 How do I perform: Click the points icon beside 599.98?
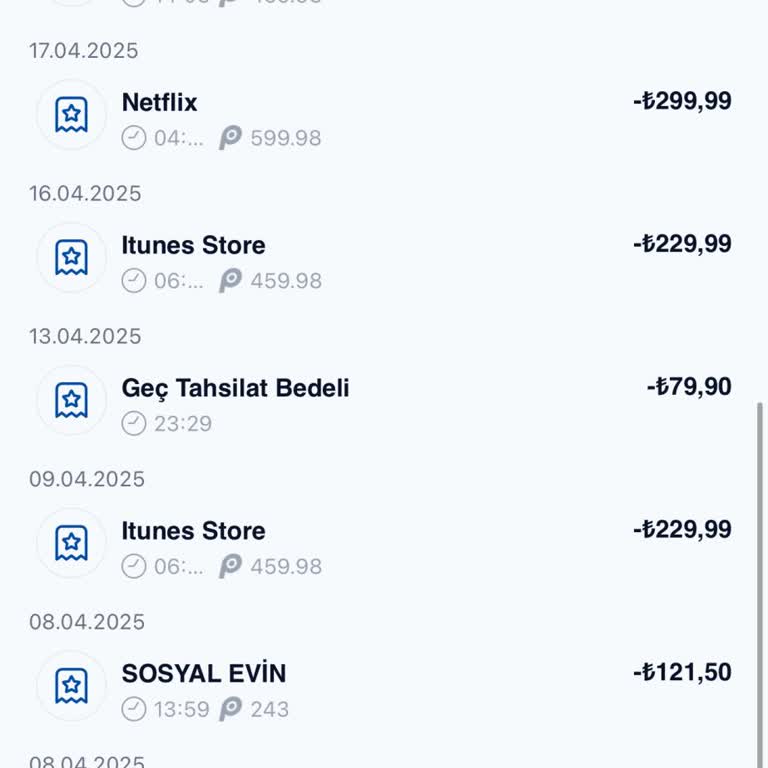tap(231, 138)
